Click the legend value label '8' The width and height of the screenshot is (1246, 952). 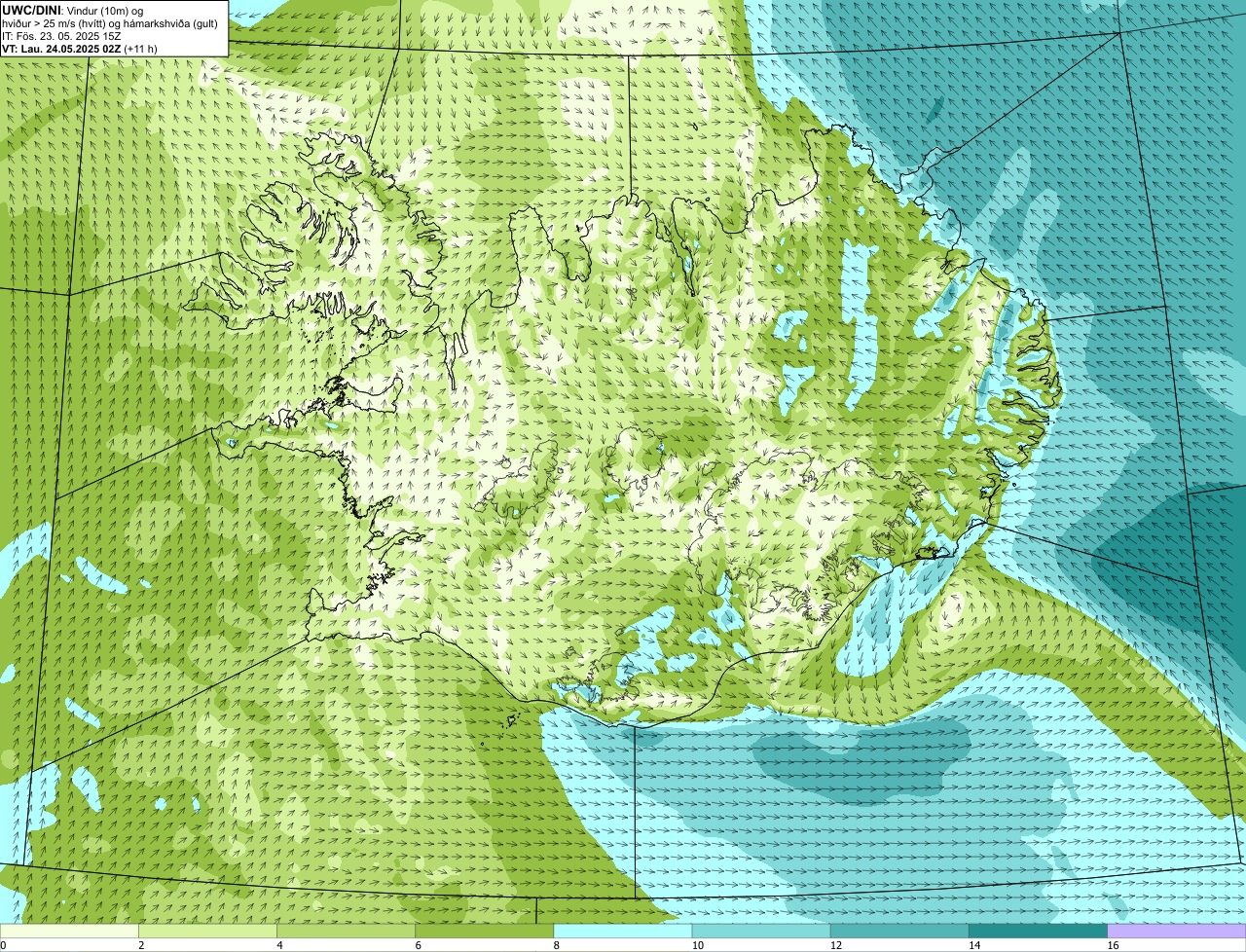(556, 945)
